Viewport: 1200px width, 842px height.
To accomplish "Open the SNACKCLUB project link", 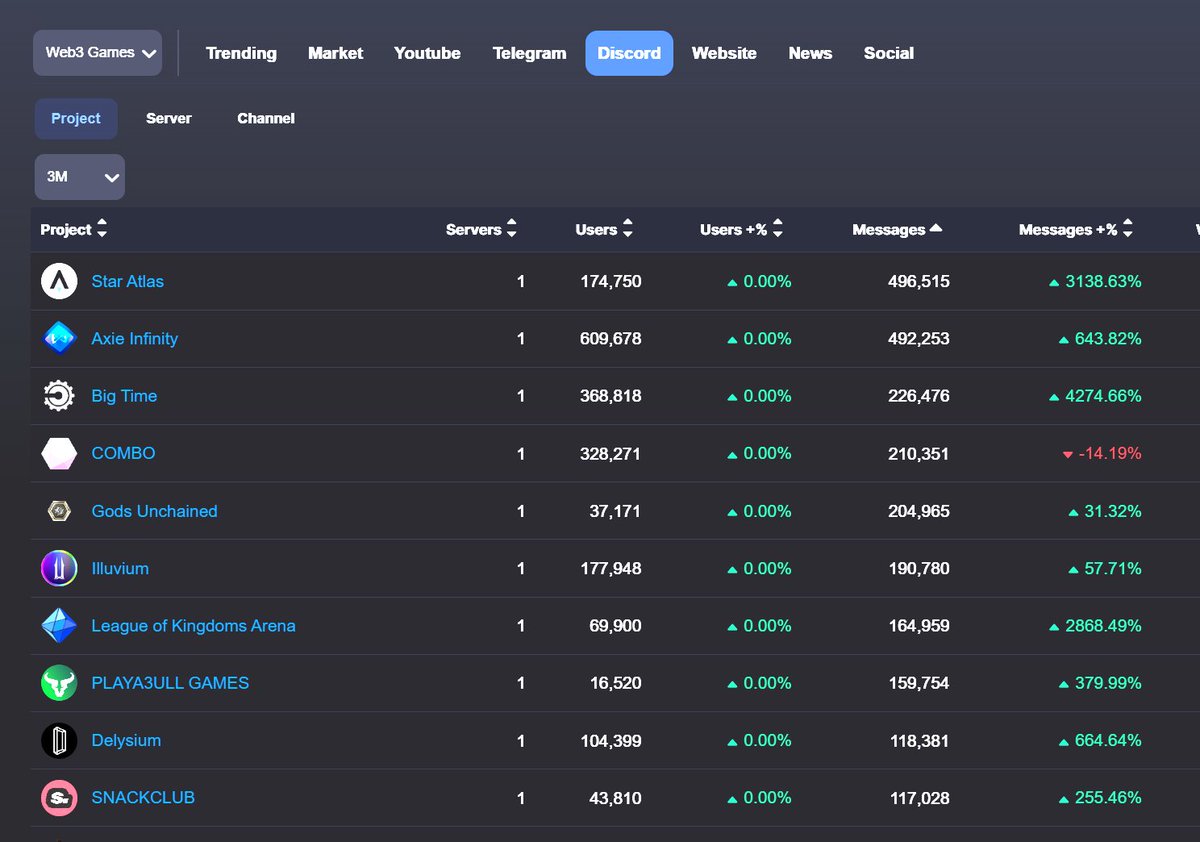I will 143,798.
